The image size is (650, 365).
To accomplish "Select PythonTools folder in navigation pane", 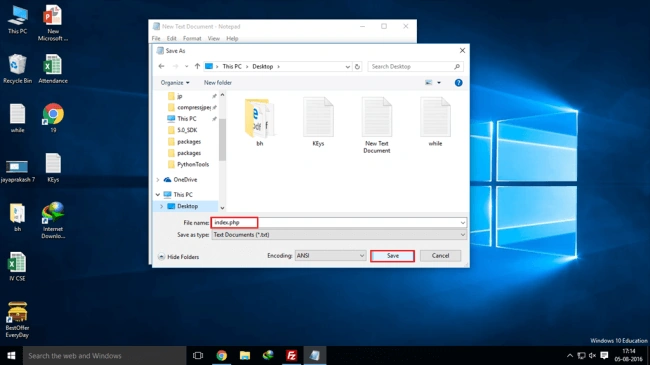I will [188, 164].
